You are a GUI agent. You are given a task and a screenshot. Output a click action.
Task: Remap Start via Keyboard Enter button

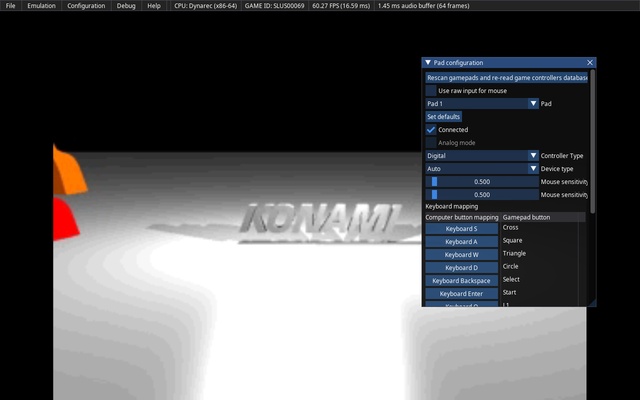[x=462, y=293]
